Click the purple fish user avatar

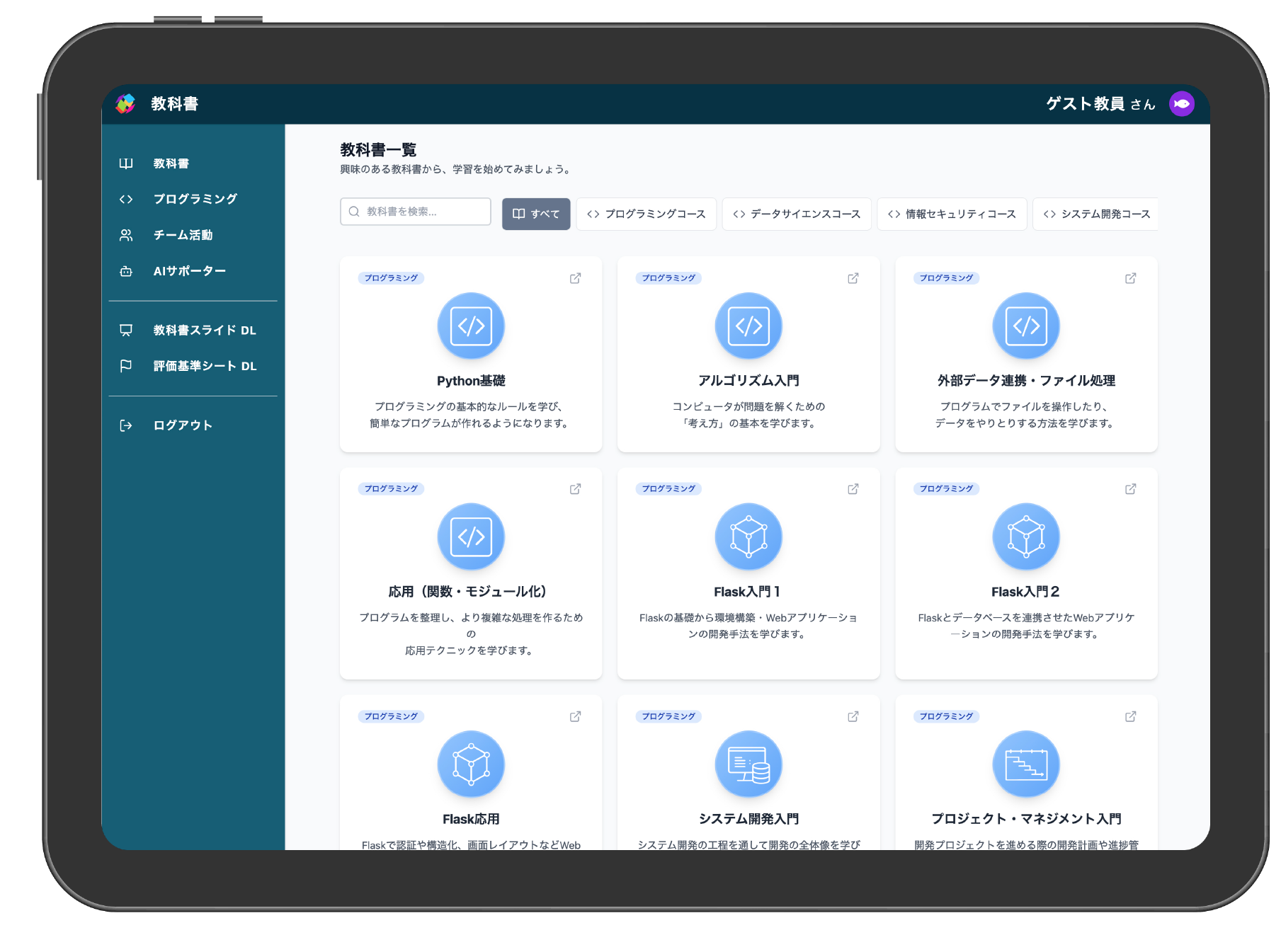[x=1181, y=104]
